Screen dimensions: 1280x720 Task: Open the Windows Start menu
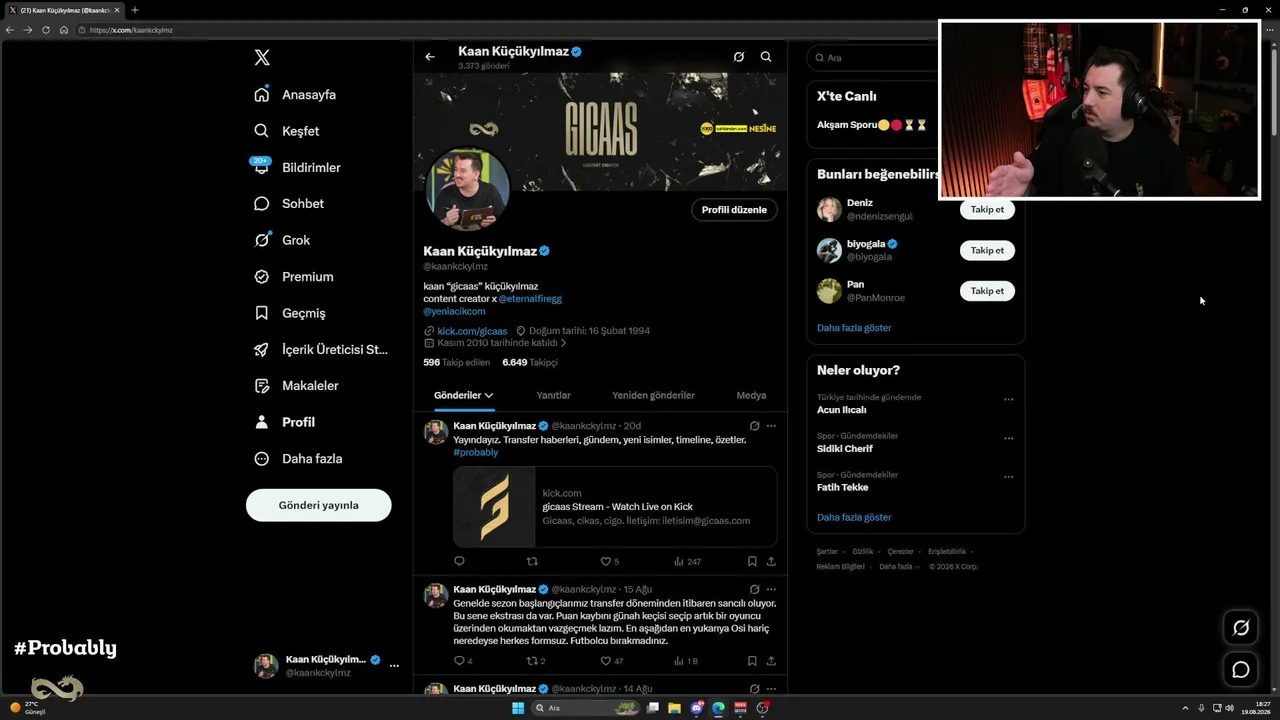pyautogui.click(x=518, y=708)
